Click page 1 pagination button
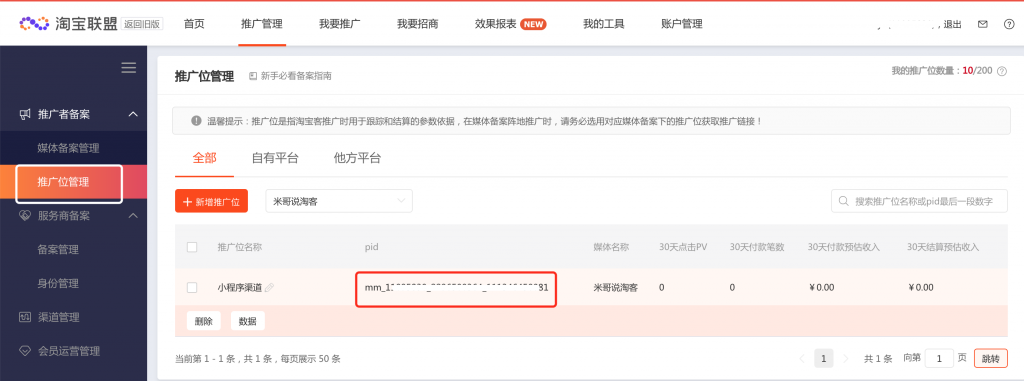1024x381 pixels. (x=824, y=359)
